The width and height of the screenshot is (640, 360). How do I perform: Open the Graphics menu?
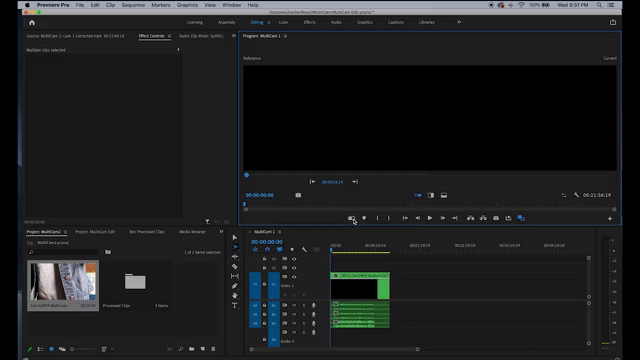coord(187,5)
